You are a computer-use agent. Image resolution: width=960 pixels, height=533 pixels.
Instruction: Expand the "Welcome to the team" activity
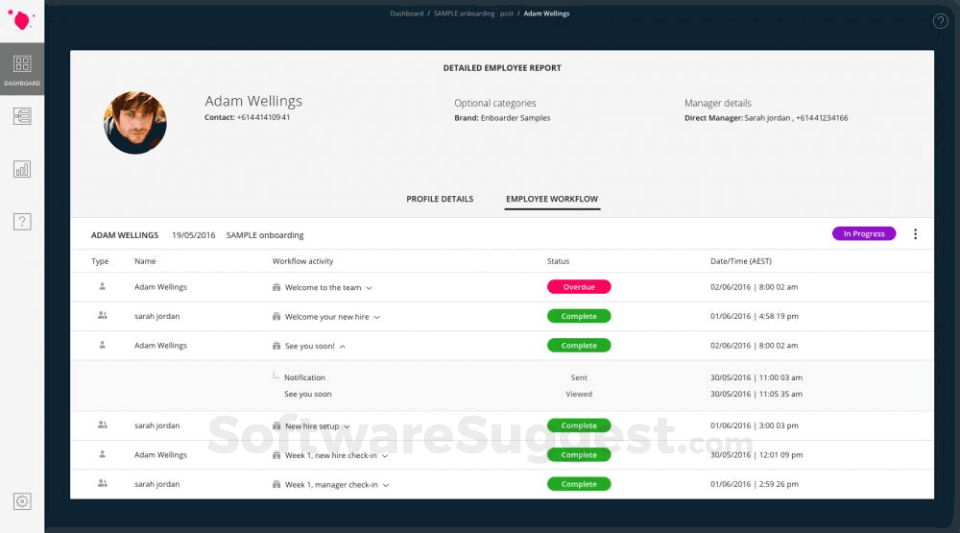click(x=369, y=288)
